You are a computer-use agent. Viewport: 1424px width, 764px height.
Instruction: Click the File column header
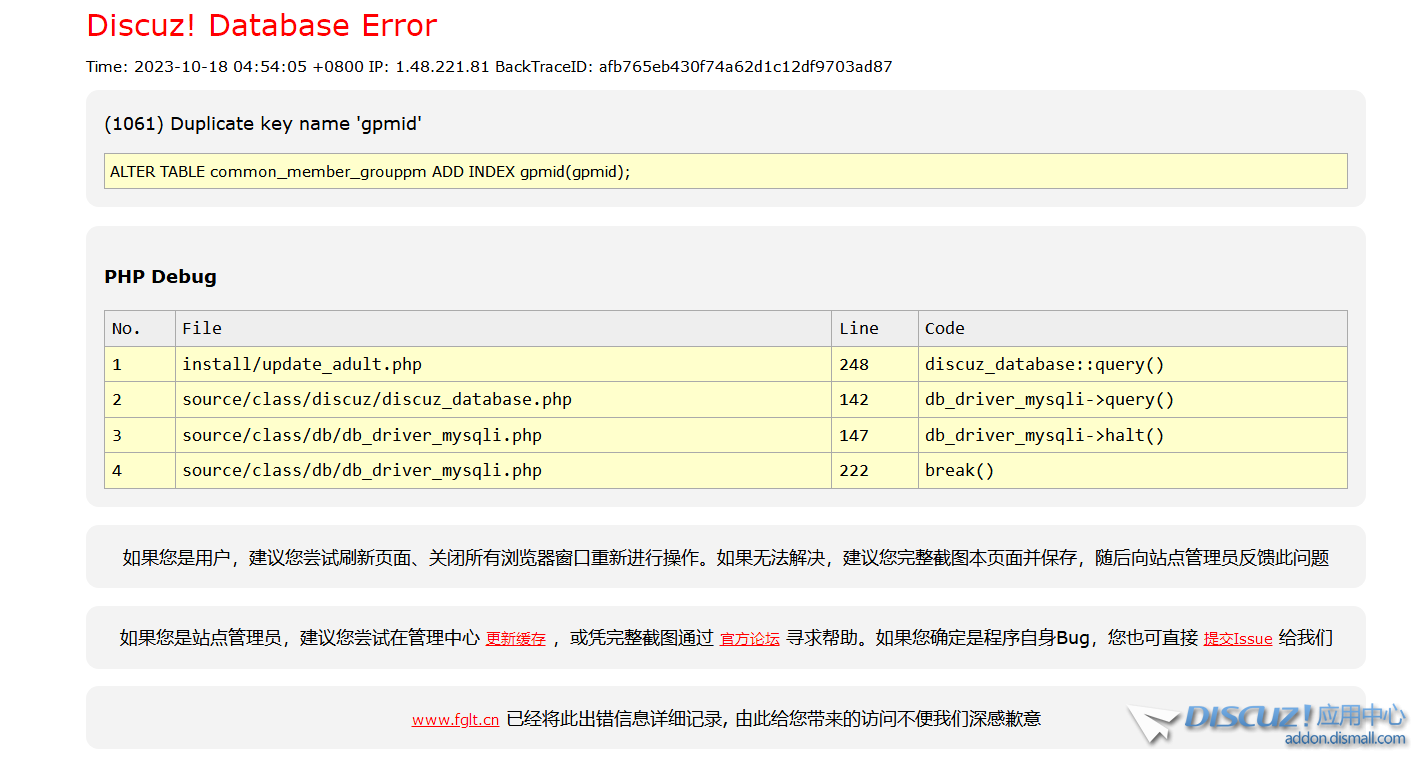202,329
